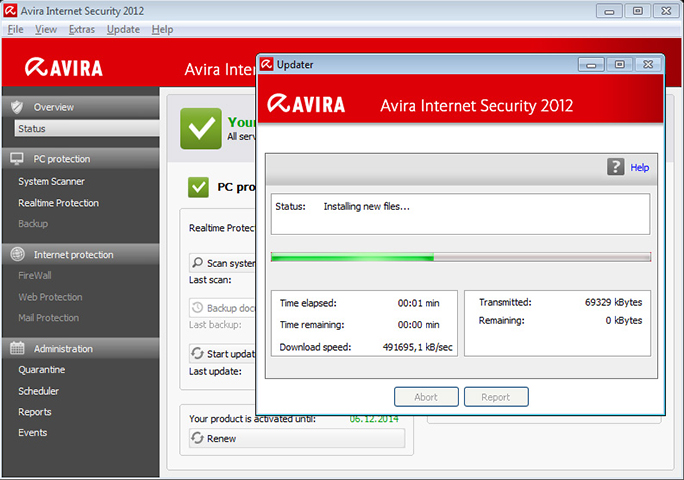Click the calendar icon beside Administration
The image size is (684, 480).
tap(17, 349)
